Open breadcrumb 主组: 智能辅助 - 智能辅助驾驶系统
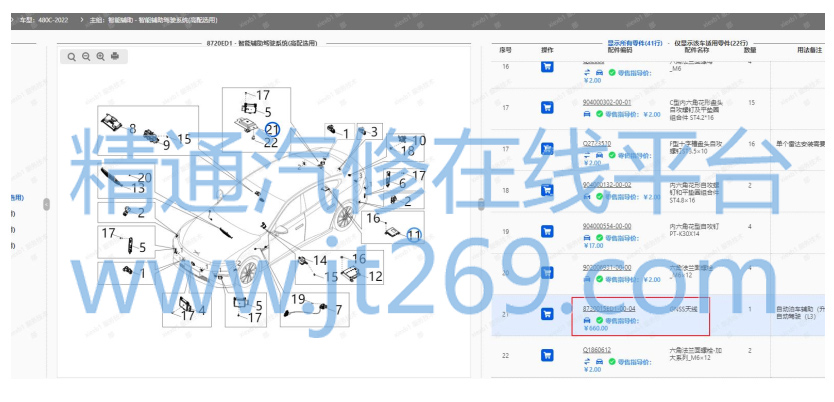The image size is (834, 402). point(154,20)
